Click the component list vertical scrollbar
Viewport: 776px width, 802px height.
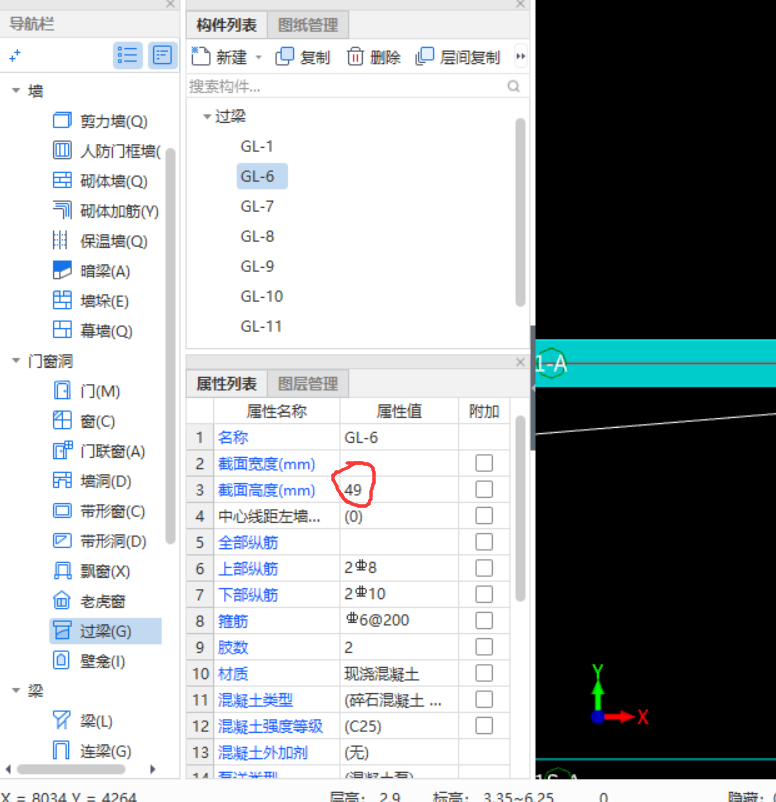click(520, 212)
